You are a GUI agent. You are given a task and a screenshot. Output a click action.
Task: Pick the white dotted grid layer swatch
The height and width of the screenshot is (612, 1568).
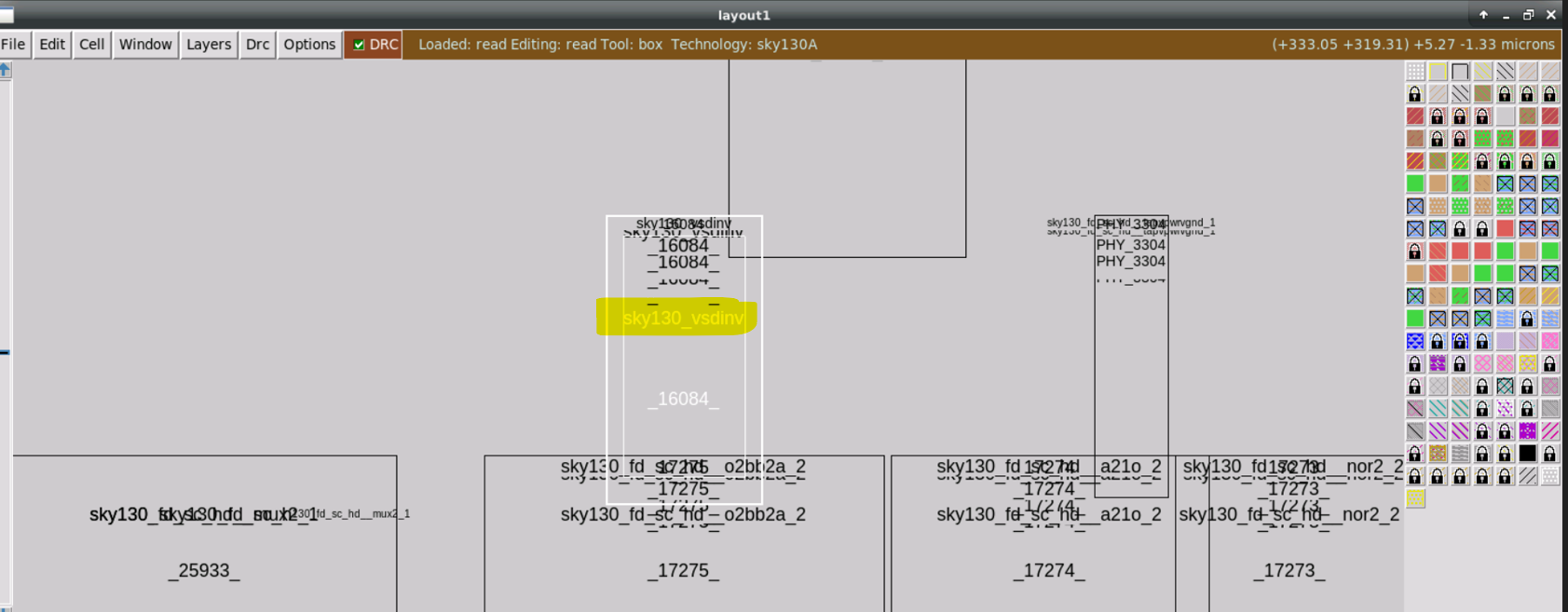tap(1415, 72)
